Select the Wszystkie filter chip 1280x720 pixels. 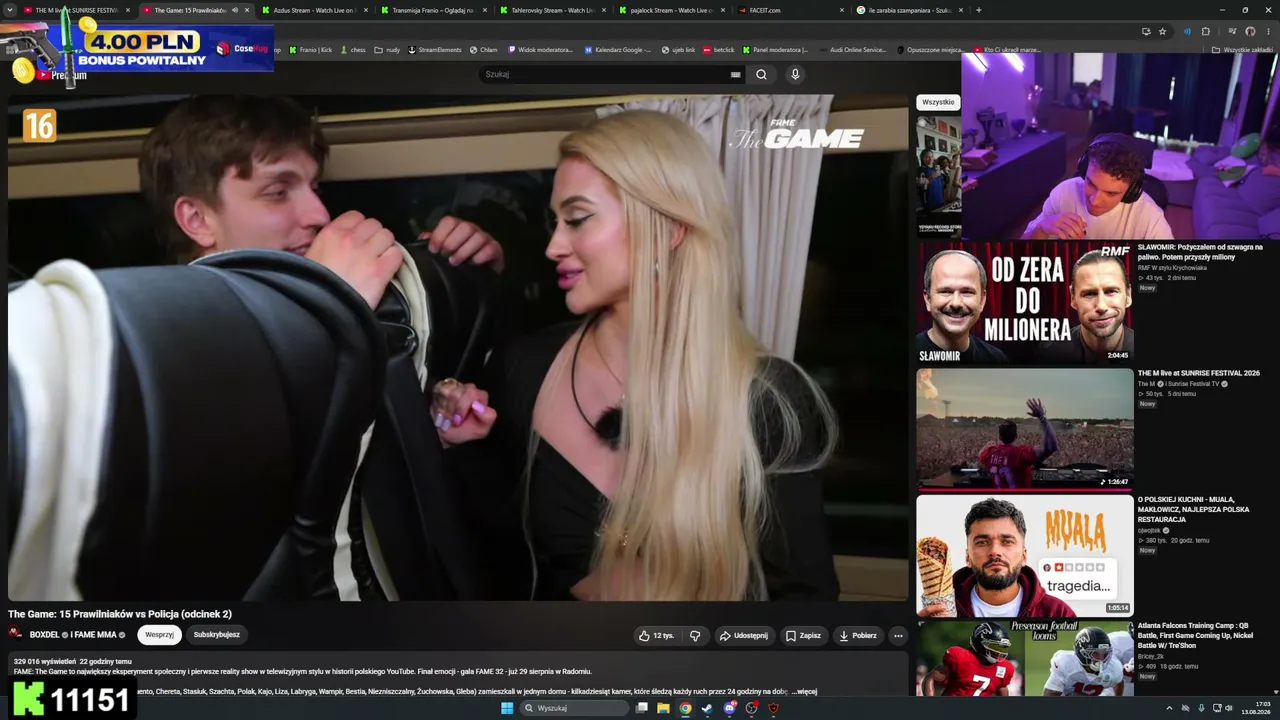coord(938,102)
